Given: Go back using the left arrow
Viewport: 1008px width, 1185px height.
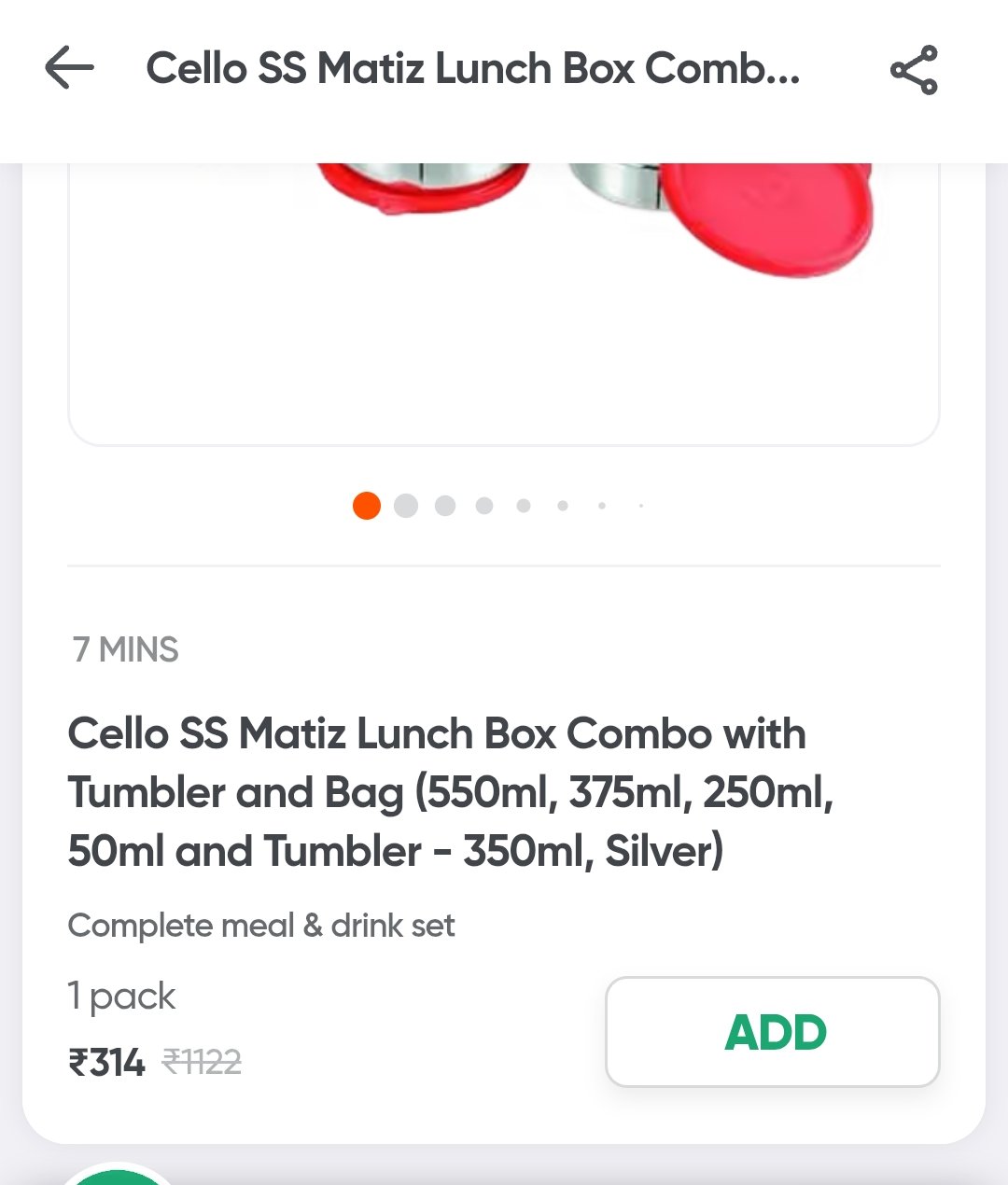Looking at the screenshot, I should 70,69.
